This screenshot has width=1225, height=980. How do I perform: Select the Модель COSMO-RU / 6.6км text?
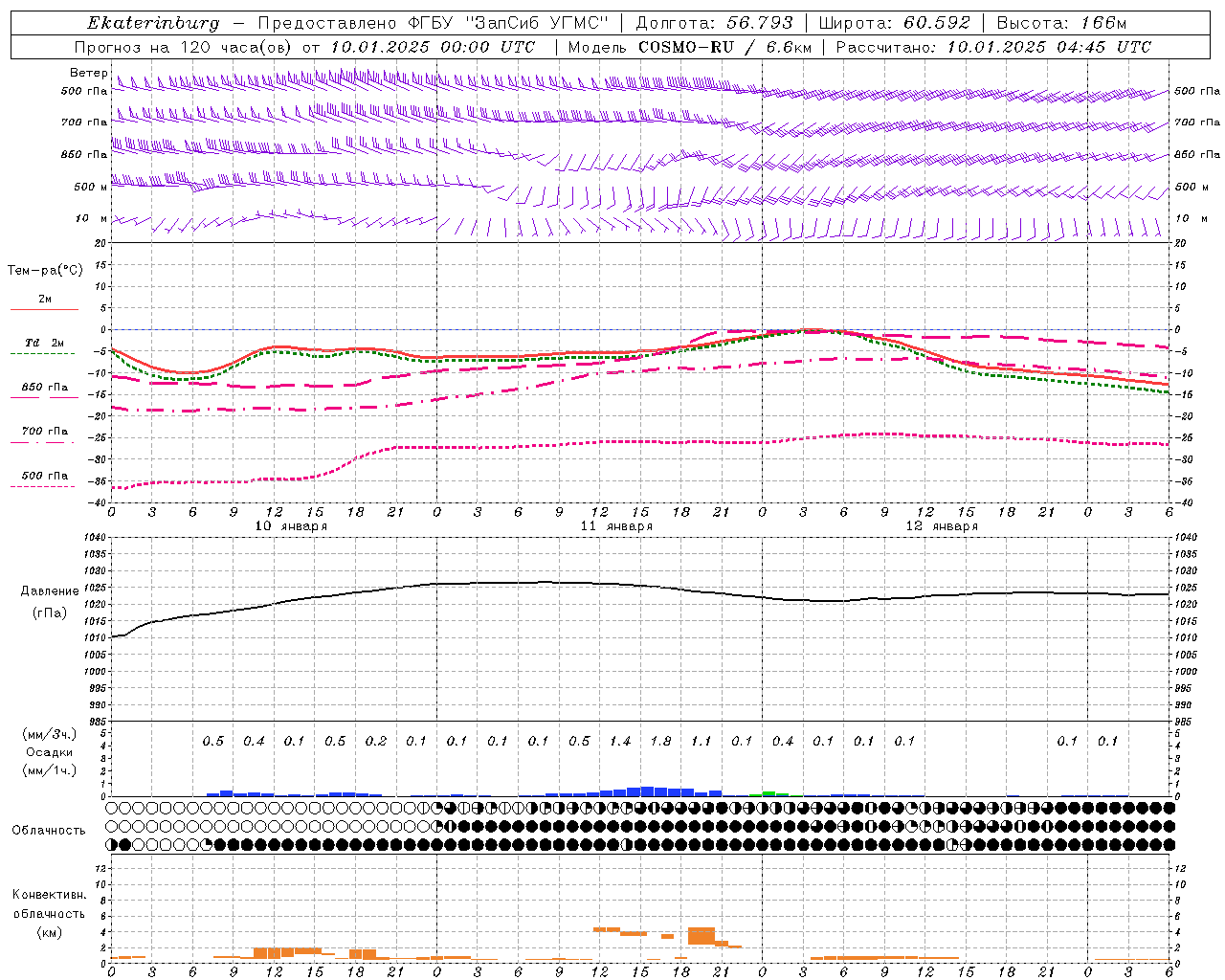689,47
